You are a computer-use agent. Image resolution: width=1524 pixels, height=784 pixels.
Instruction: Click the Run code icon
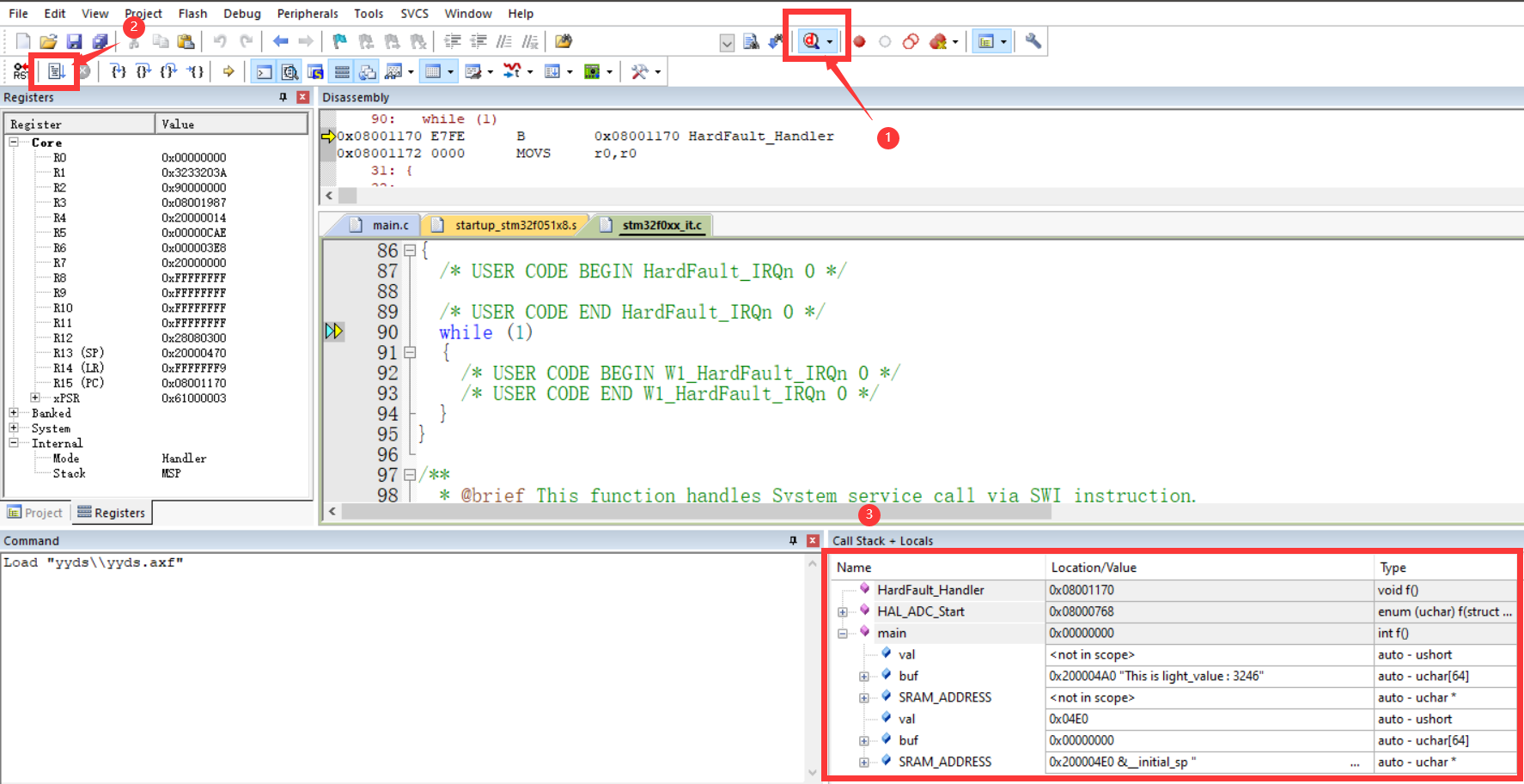pos(57,71)
